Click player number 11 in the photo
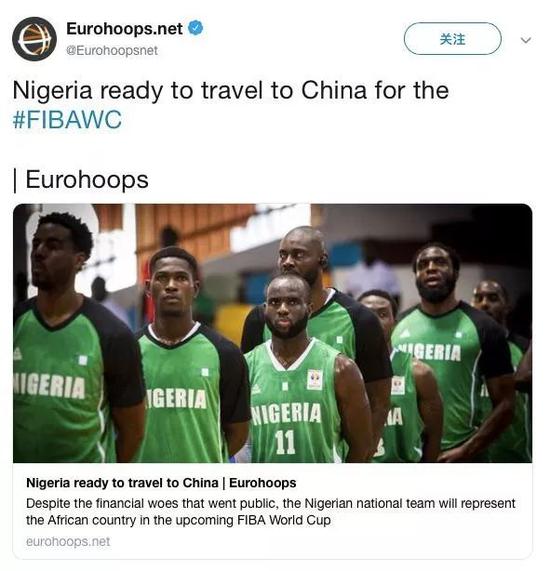 tap(285, 442)
